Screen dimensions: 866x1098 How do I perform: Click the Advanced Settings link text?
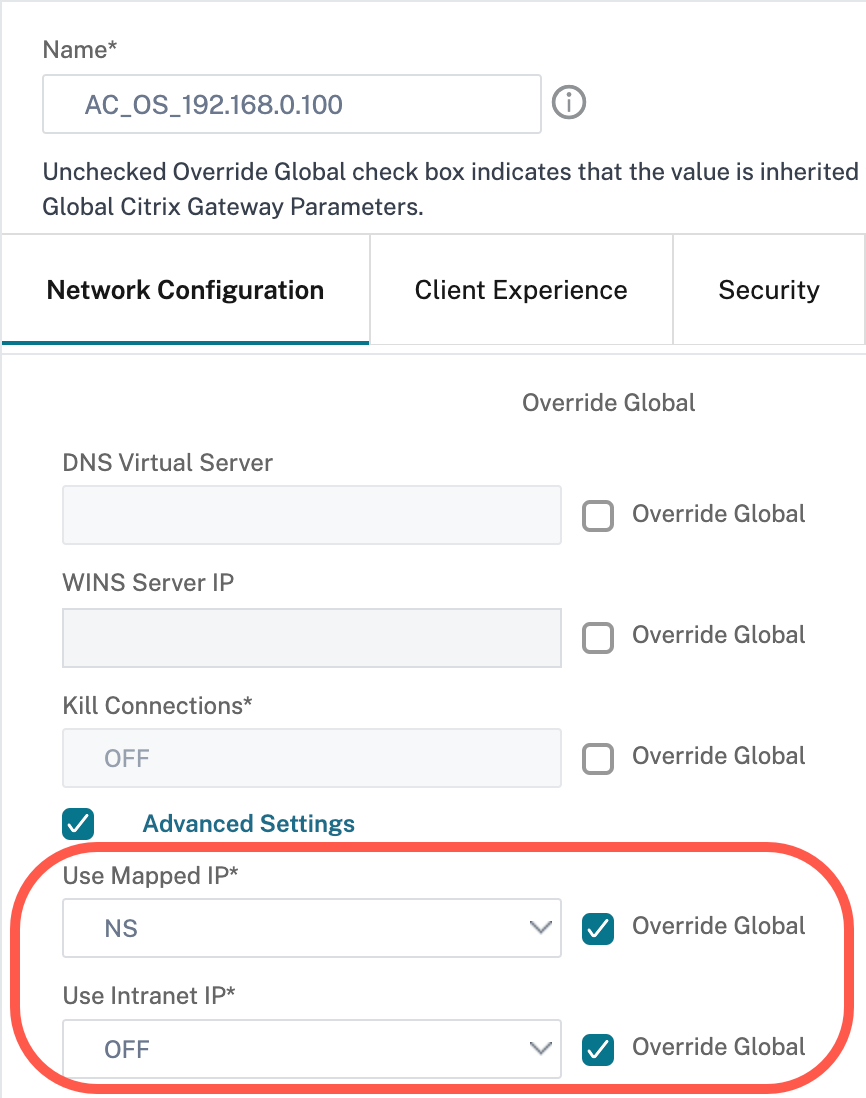tap(249, 824)
